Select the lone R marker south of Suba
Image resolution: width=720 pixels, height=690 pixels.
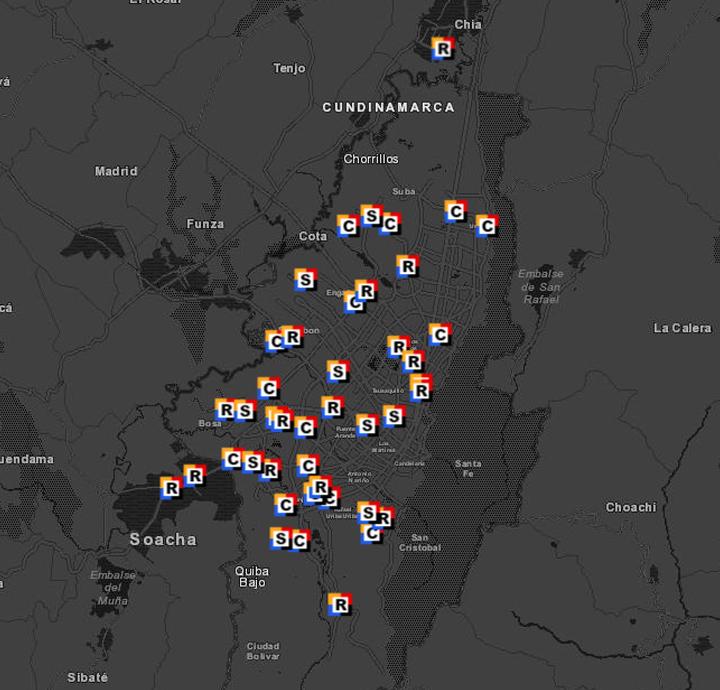pyautogui.click(x=406, y=266)
